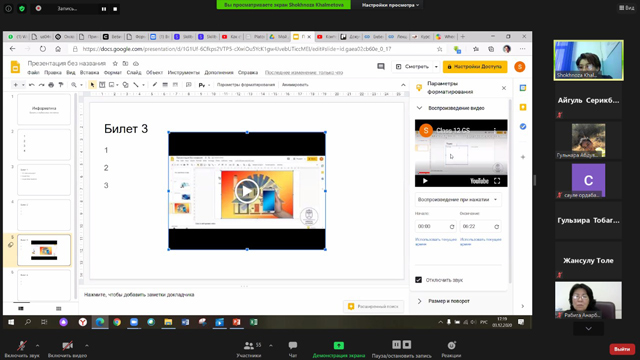Image resolution: width=640 pixels, height=360 pixels.
Task: Stop the Zoom recording in the top bar
Action: click(115, 9)
